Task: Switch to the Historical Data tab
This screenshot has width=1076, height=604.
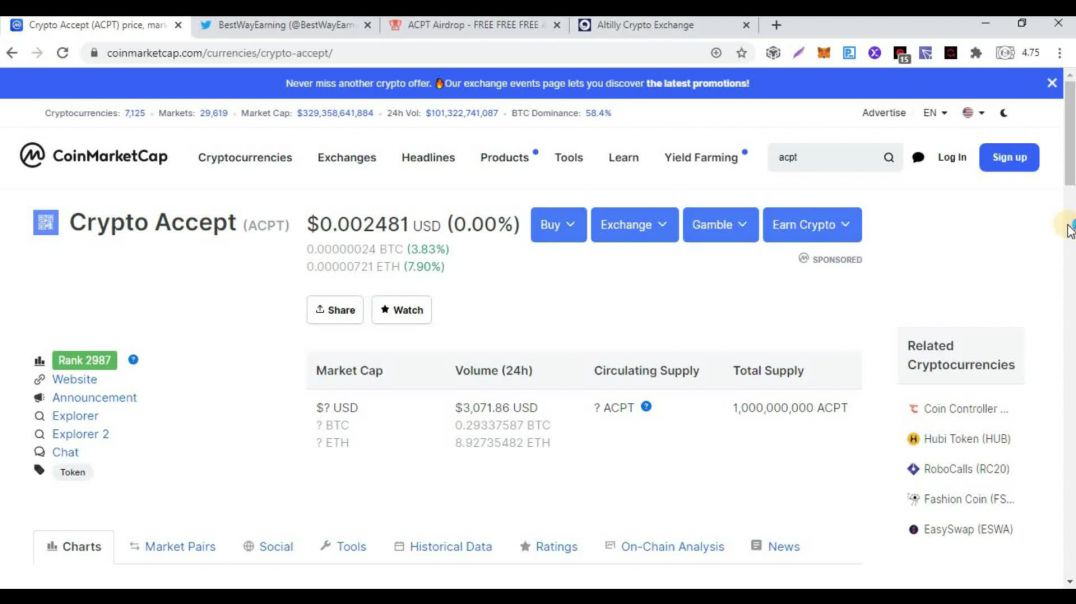Action: 443,546
